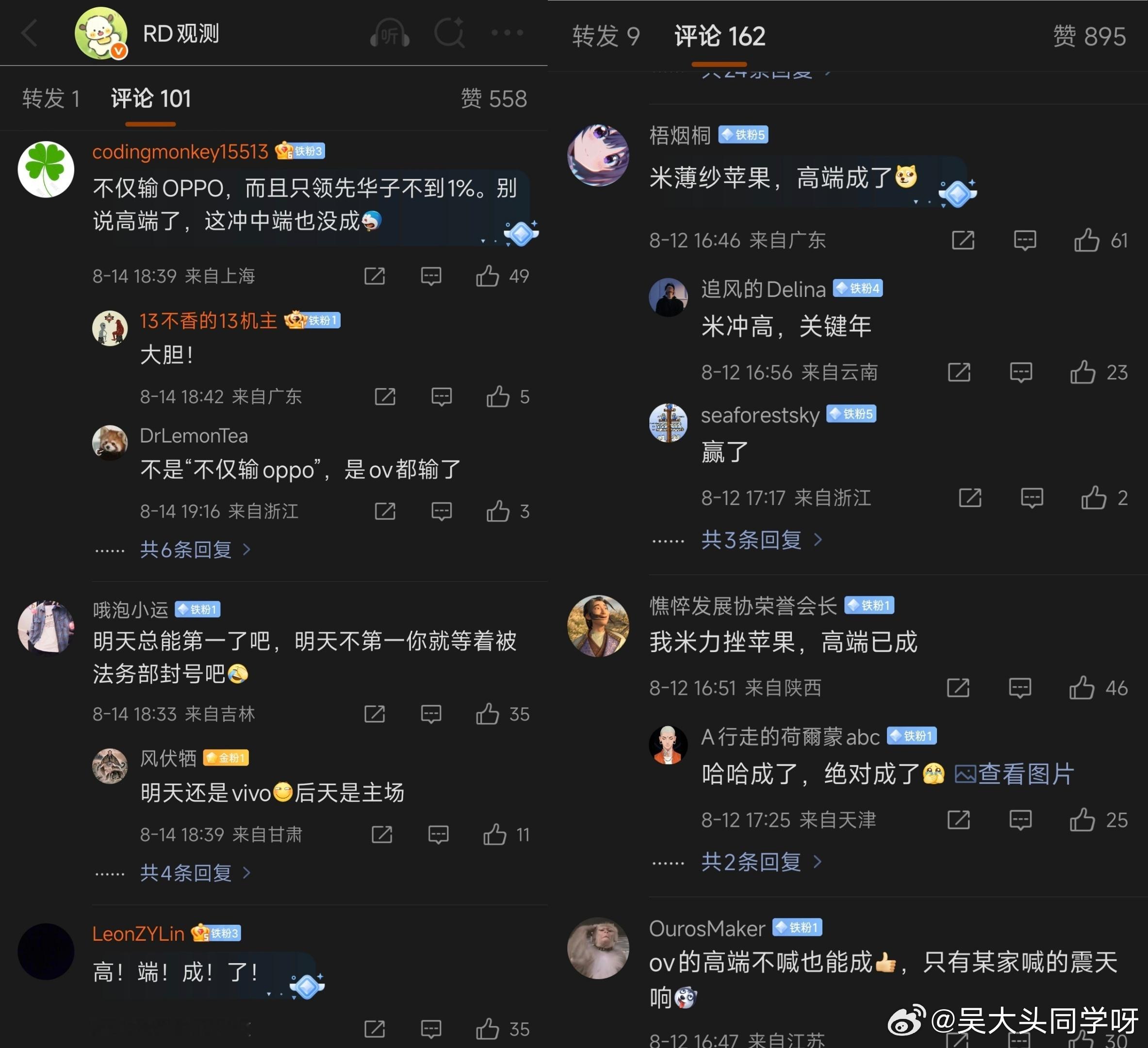Viewport: 1148px width, 1048px height.
Task: Tap the listen headphone icon in header
Action: click(x=390, y=33)
